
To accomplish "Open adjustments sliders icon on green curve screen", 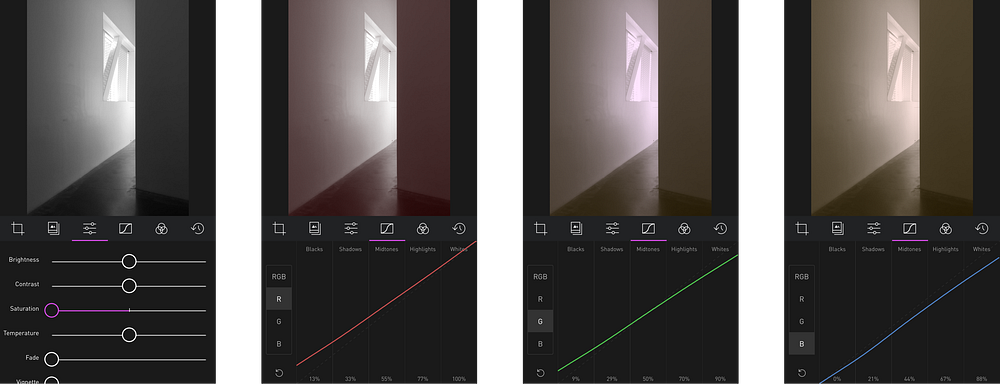I will tap(612, 228).
